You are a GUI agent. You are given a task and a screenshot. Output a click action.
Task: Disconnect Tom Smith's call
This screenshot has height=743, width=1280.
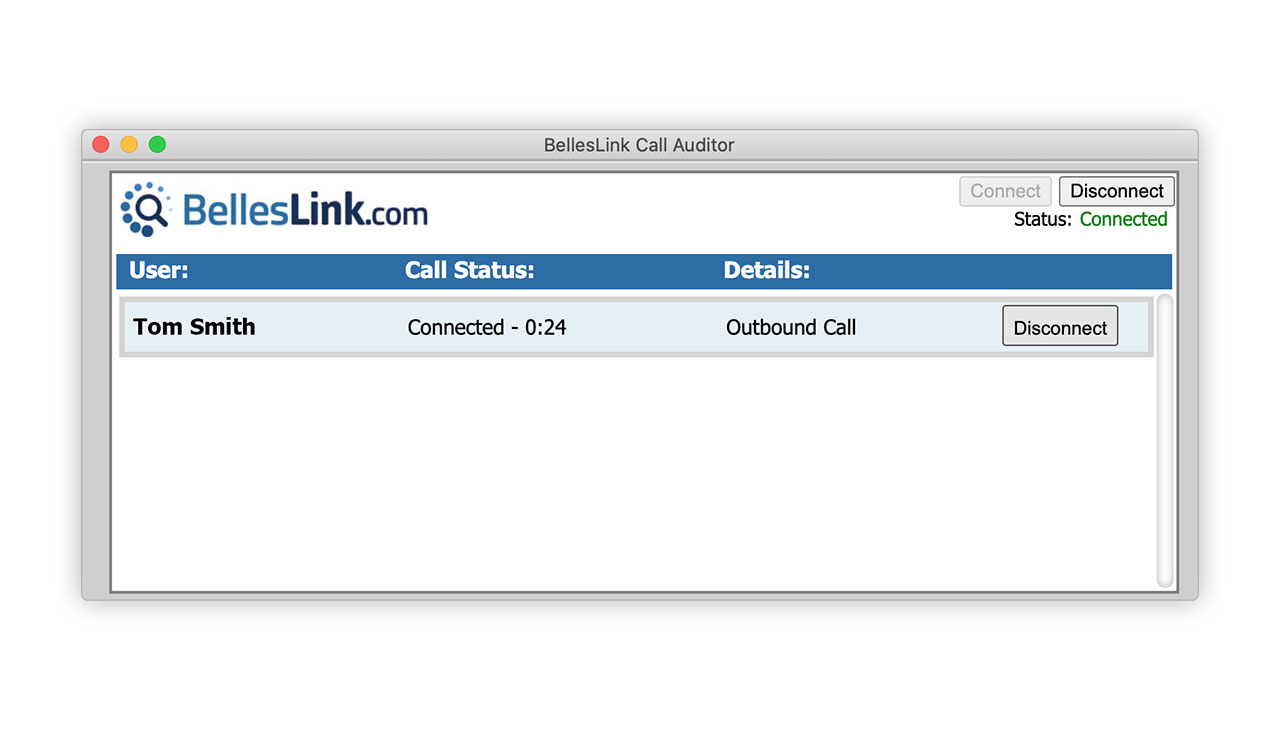coord(1060,327)
